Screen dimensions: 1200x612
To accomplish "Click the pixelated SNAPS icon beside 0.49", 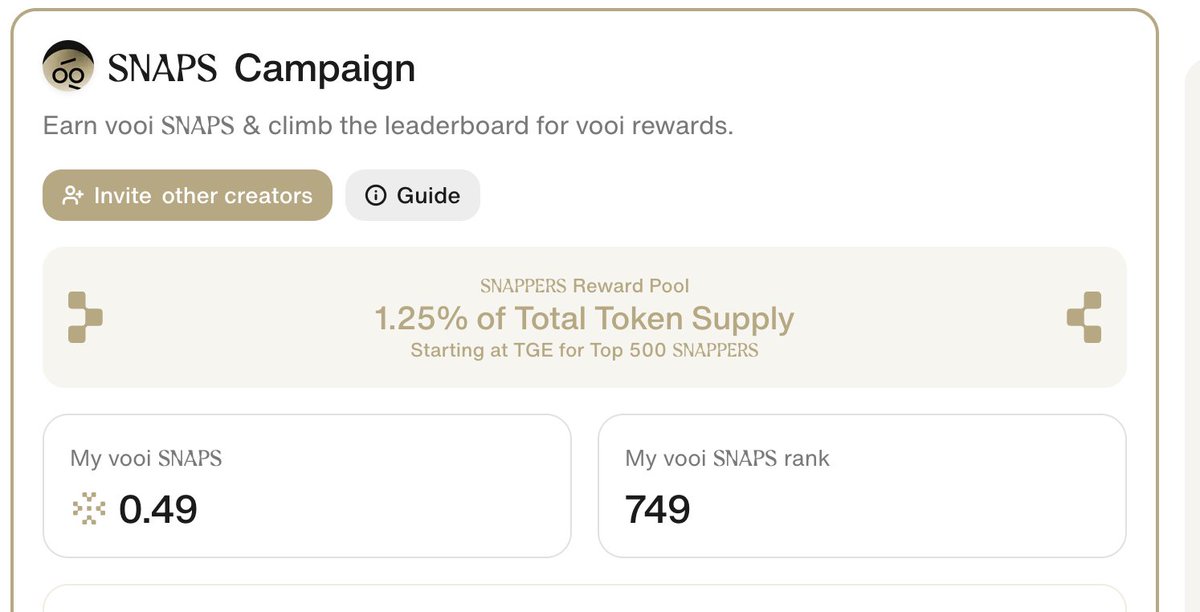I will click(x=90, y=510).
